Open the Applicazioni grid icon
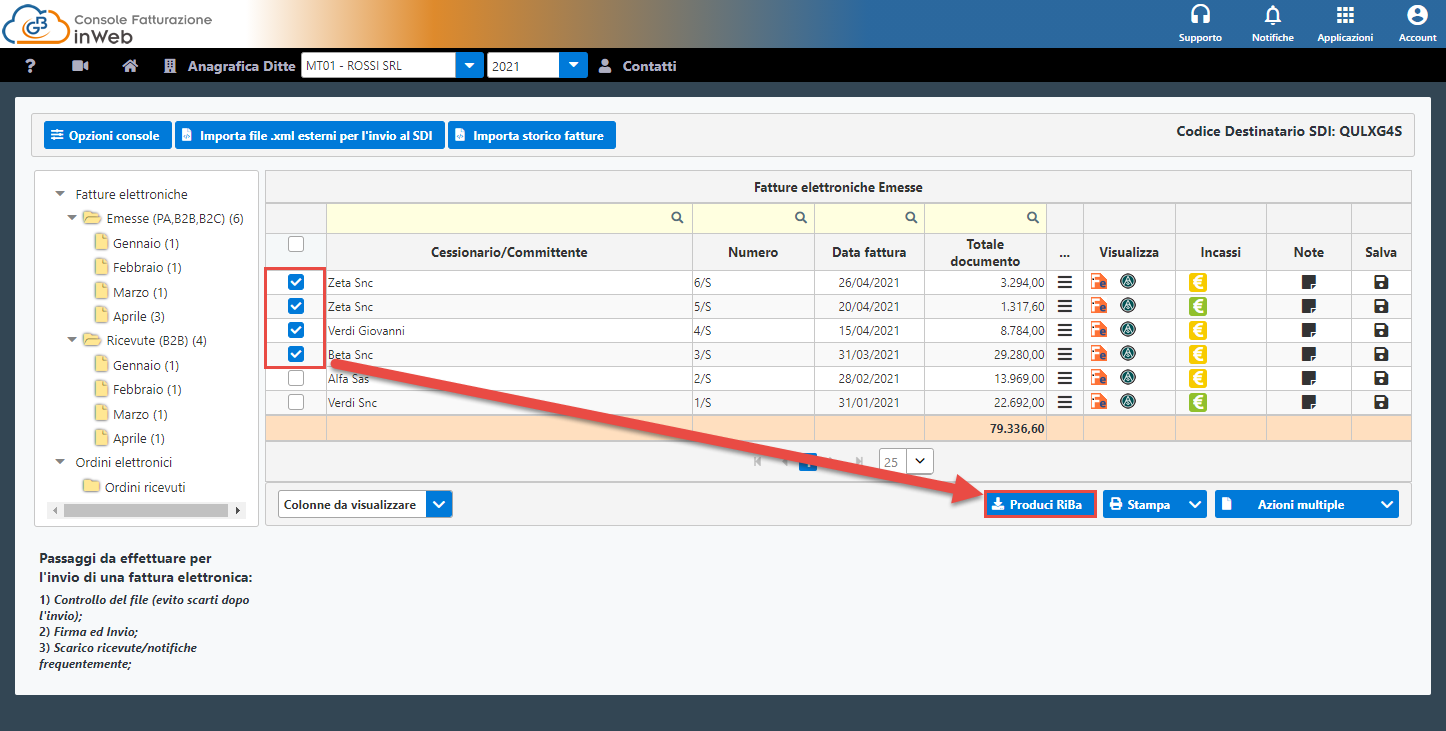 1345,15
